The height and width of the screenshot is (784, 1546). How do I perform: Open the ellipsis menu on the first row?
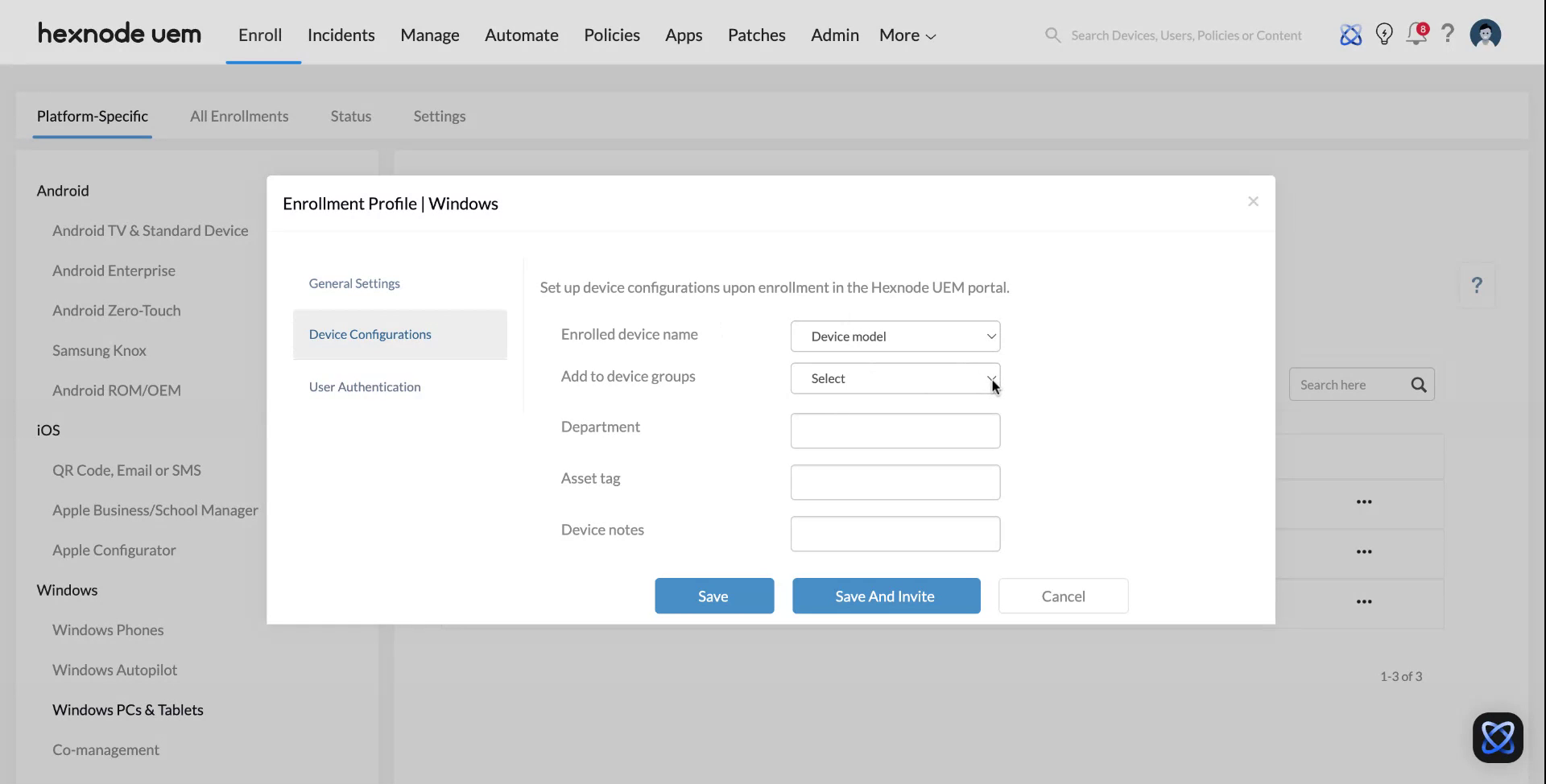[x=1364, y=501]
